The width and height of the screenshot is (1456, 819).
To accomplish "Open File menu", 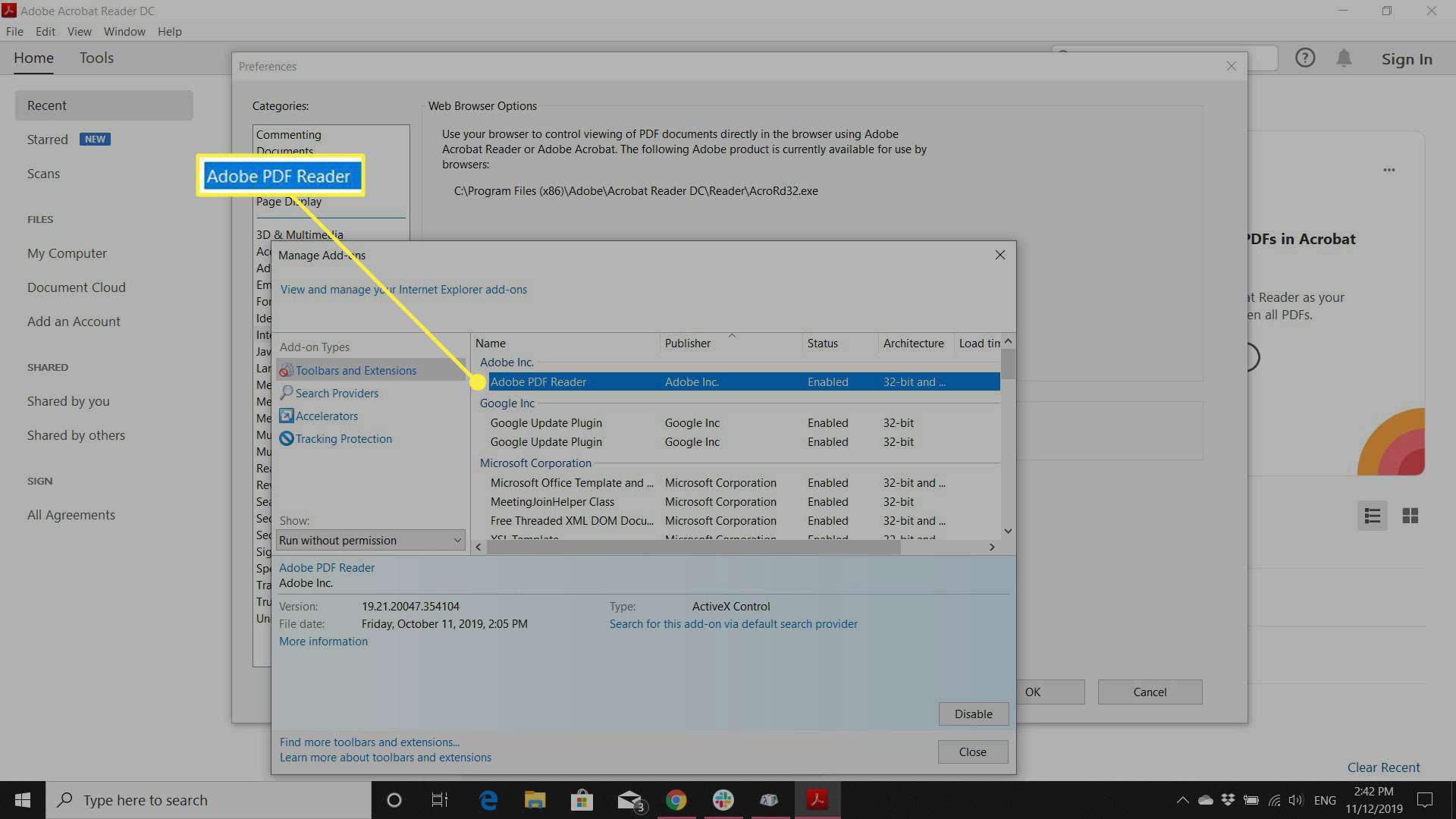I will tap(14, 31).
